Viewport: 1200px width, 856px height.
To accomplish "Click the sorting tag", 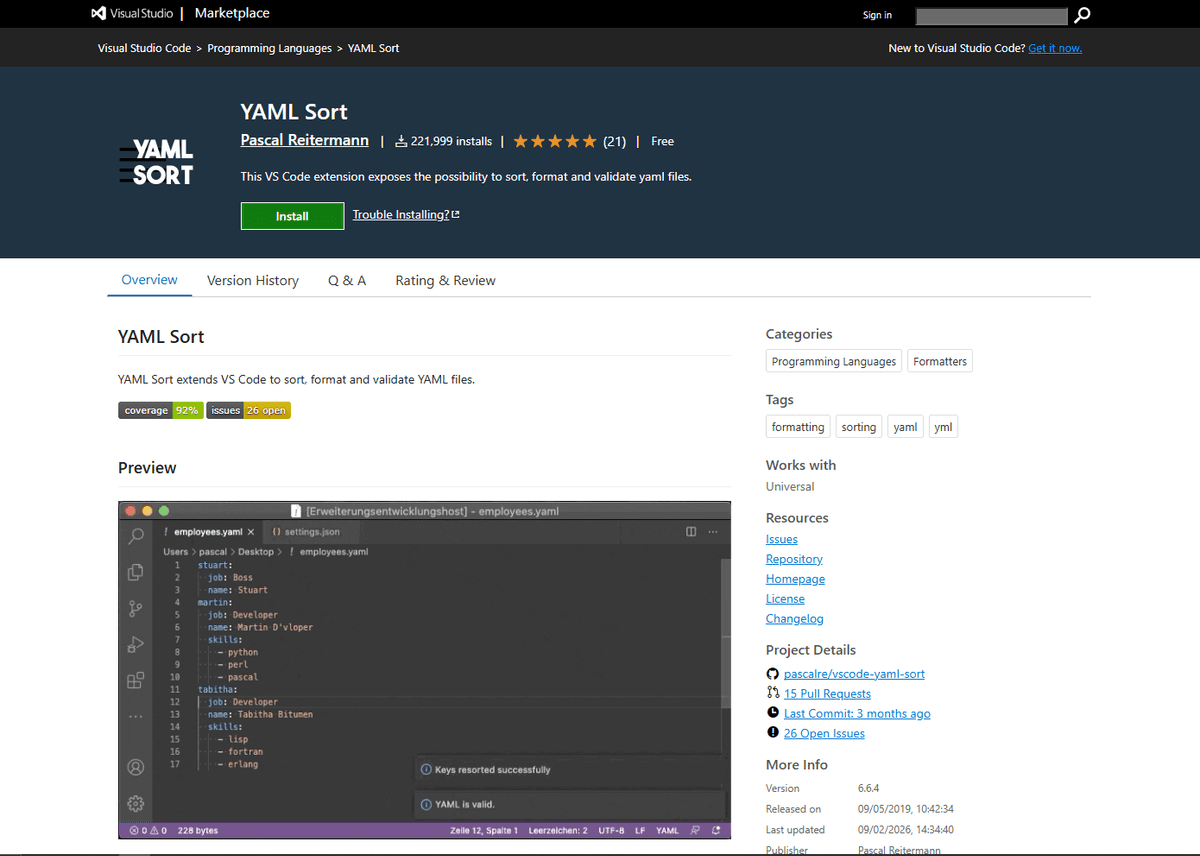I will click(859, 427).
